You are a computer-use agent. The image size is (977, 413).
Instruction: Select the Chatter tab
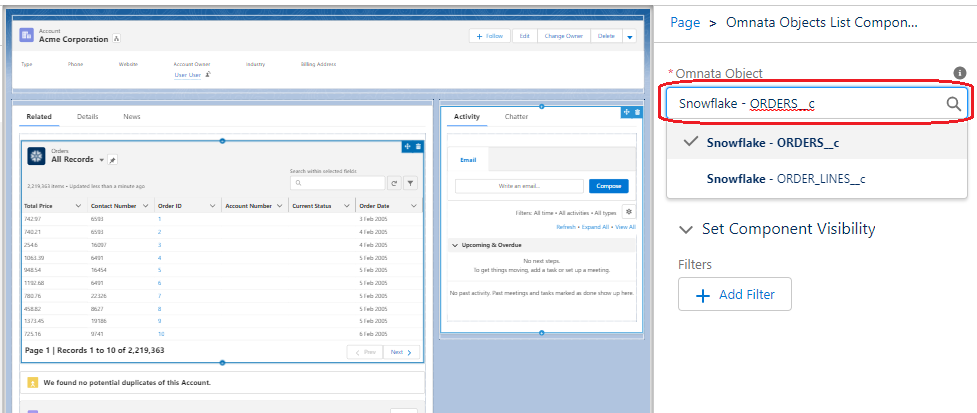pyautogui.click(x=517, y=116)
